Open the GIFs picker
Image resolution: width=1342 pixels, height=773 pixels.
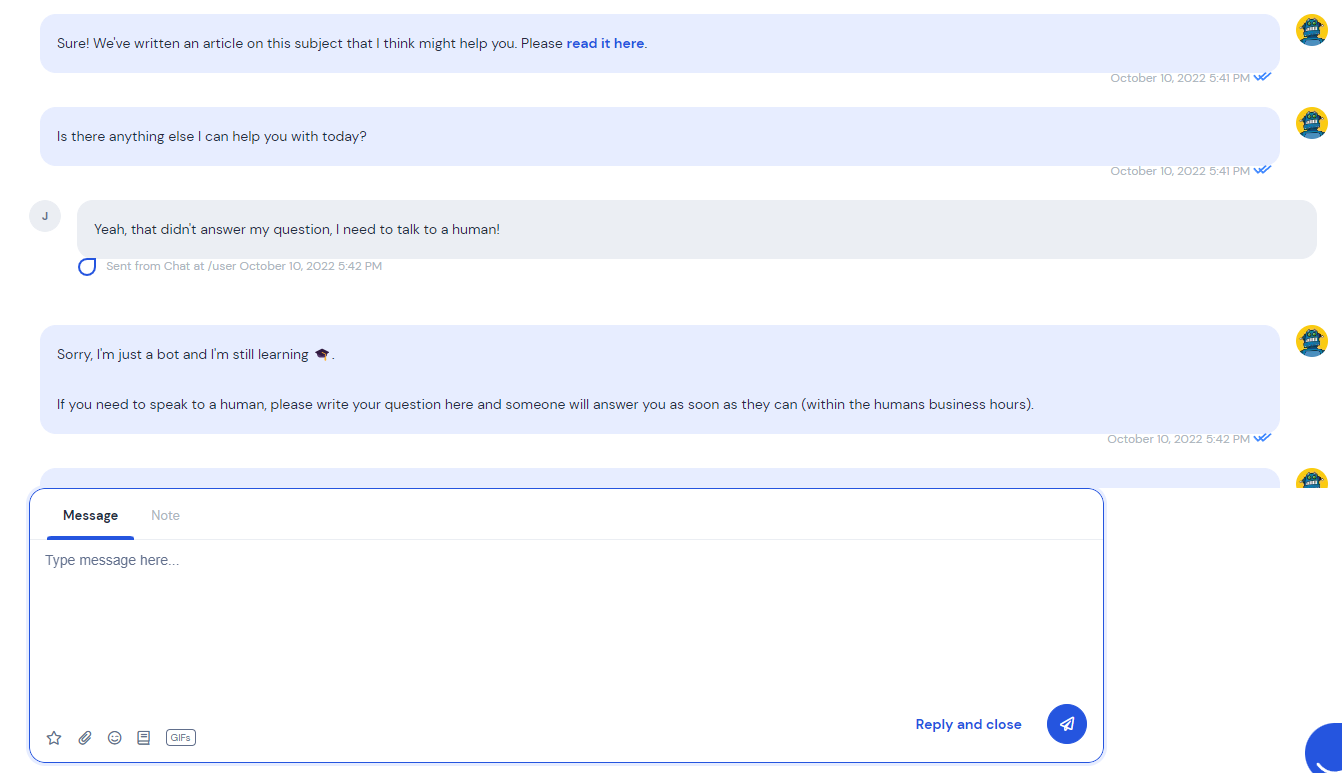[181, 738]
